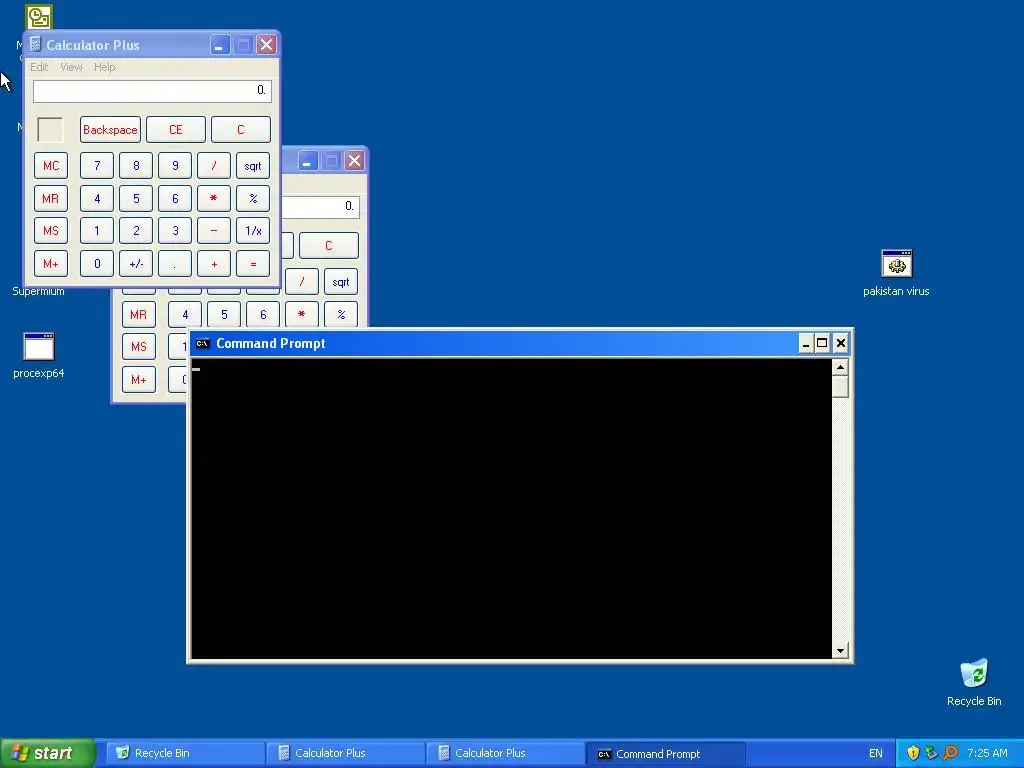Click MS in the front calculator
The image size is (1024, 768).
pos(51,231)
